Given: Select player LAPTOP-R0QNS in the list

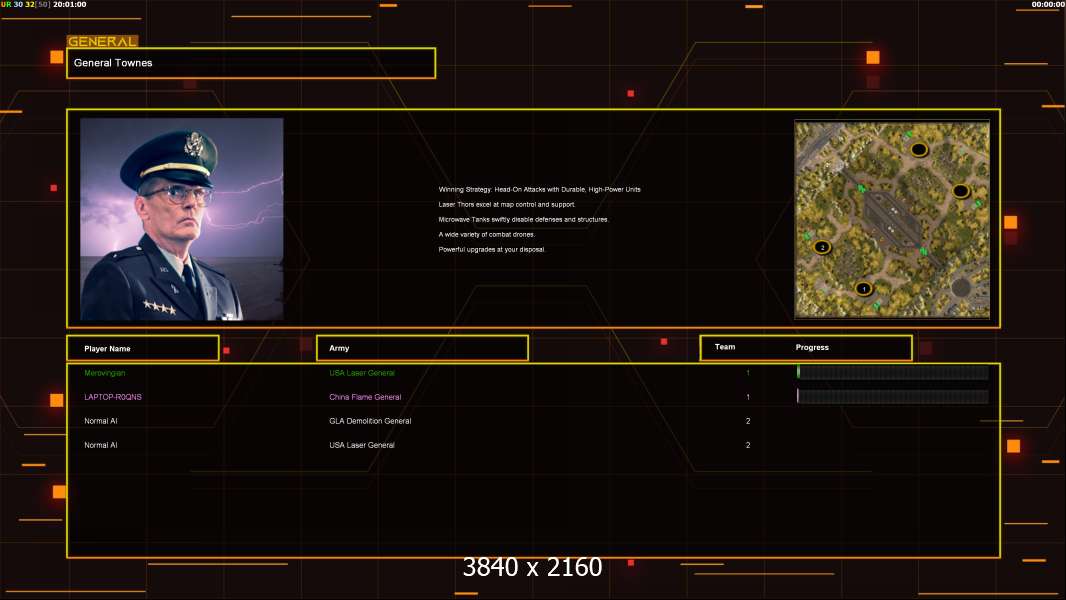Looking at the screenshot, I should pyautogui.click(x=113, y=397).
